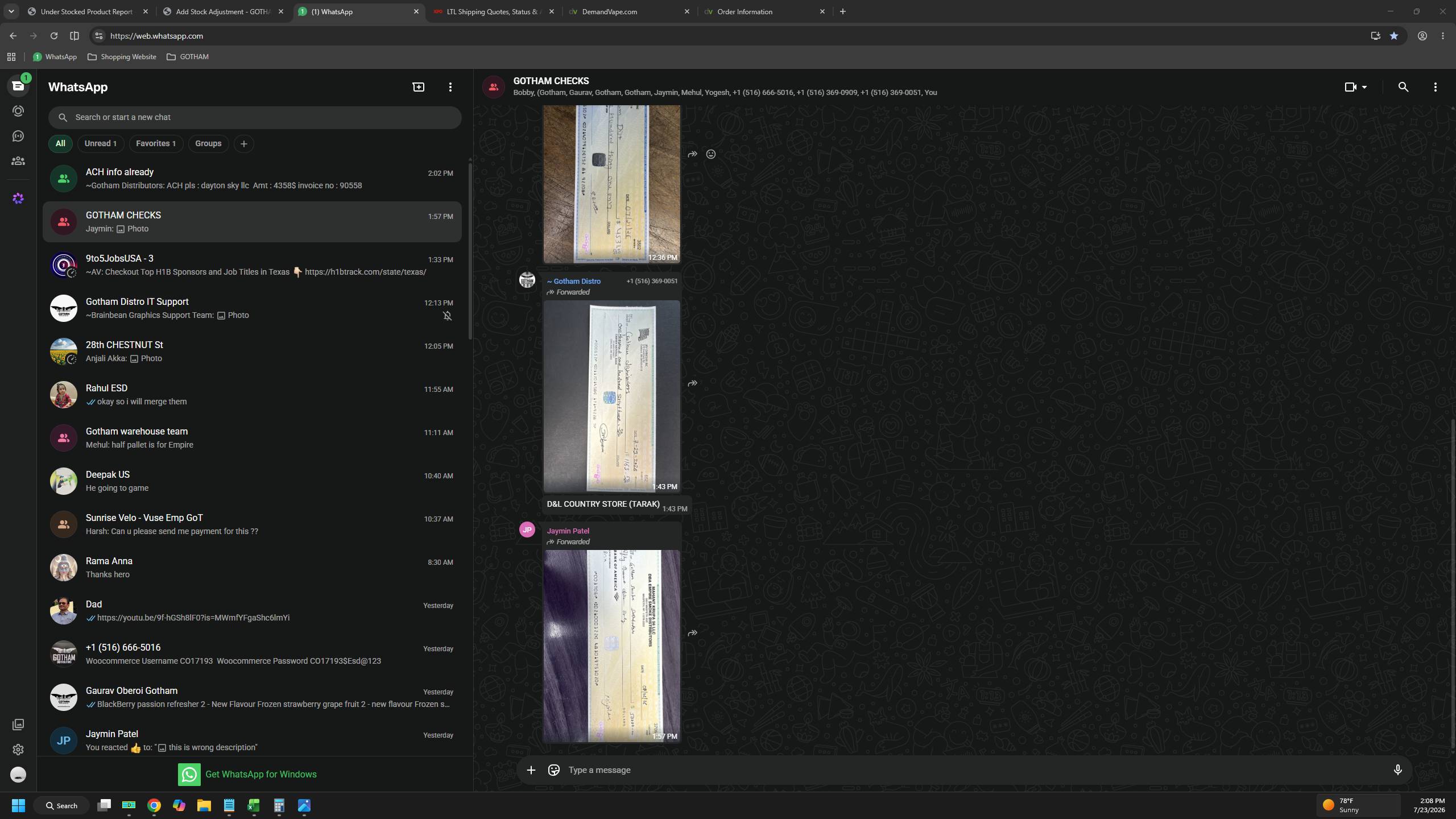
Task: Expand the video call dropdown arrow
Action: (x=1364, y=87)
